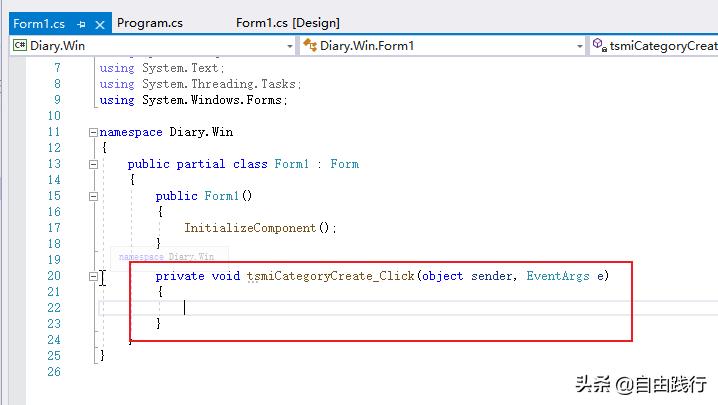Pin the Form1.cs tab

coord(81,23)
